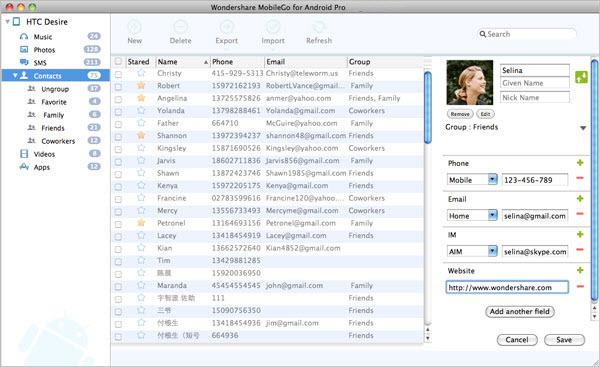The width and height of the screenshot is (600, 367).
Task: Click the New contact toolbar icon
Action: coord(134,27)
